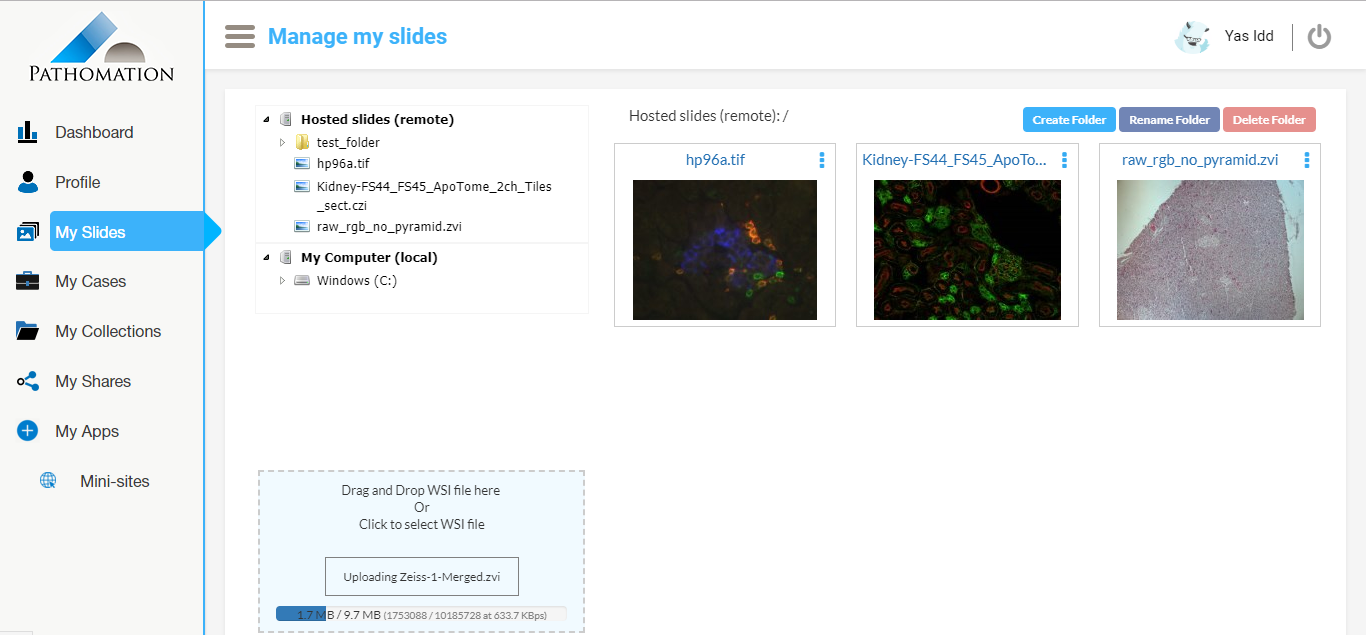The width and height of the screenshot is (1366, 635).
Task: Collapse the My Computer (local) tree
Action: tap(267, 258)
